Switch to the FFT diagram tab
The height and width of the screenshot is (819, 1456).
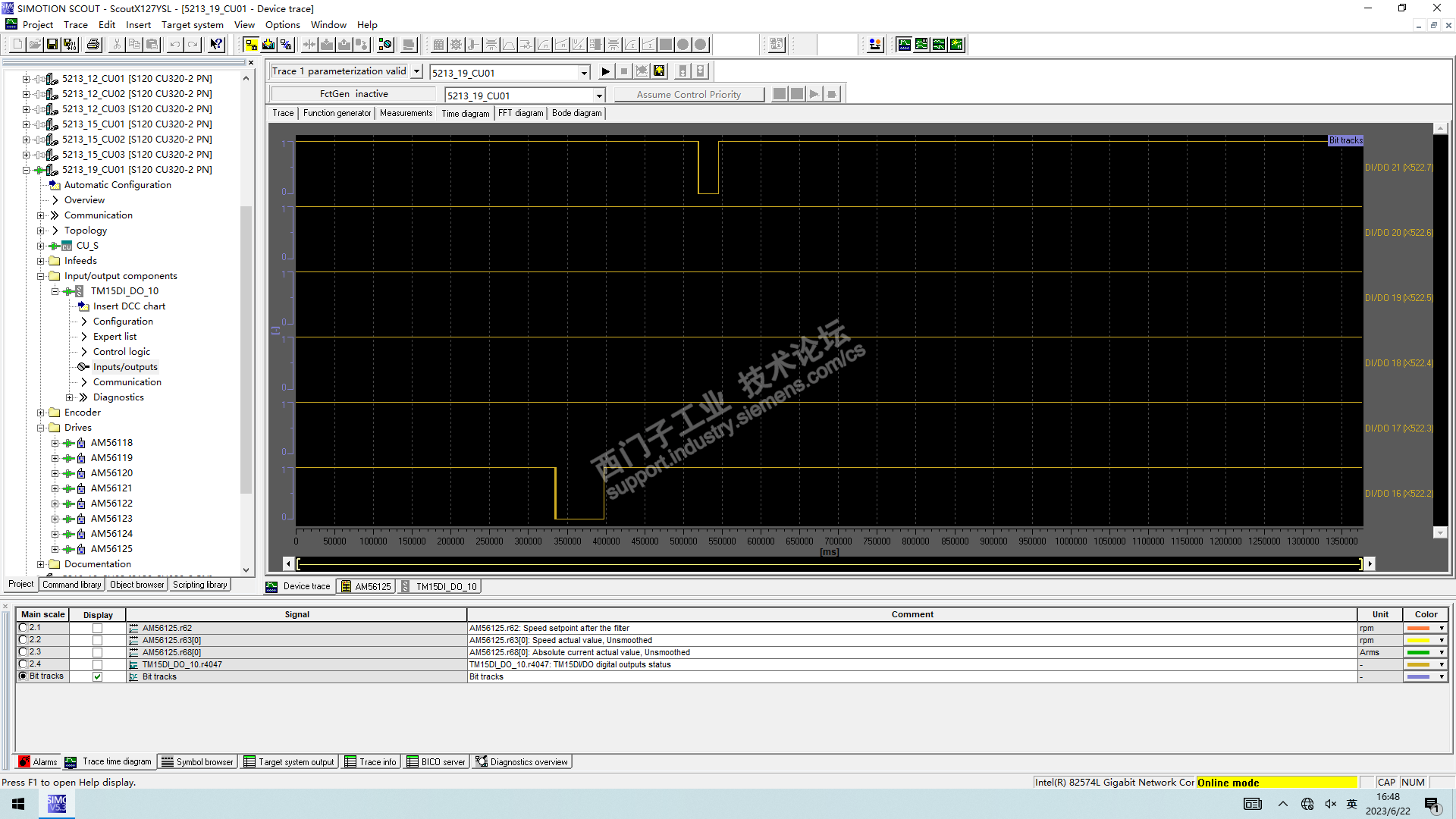pyautogui.click(x=520, y=113)
